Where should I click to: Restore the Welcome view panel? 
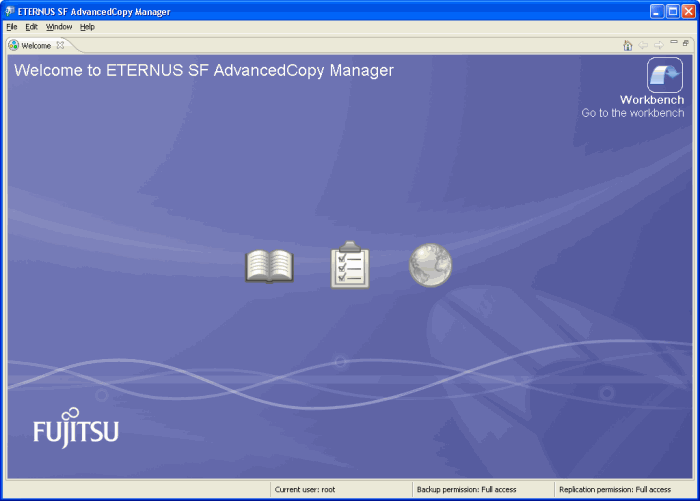[x=686, y=43]
